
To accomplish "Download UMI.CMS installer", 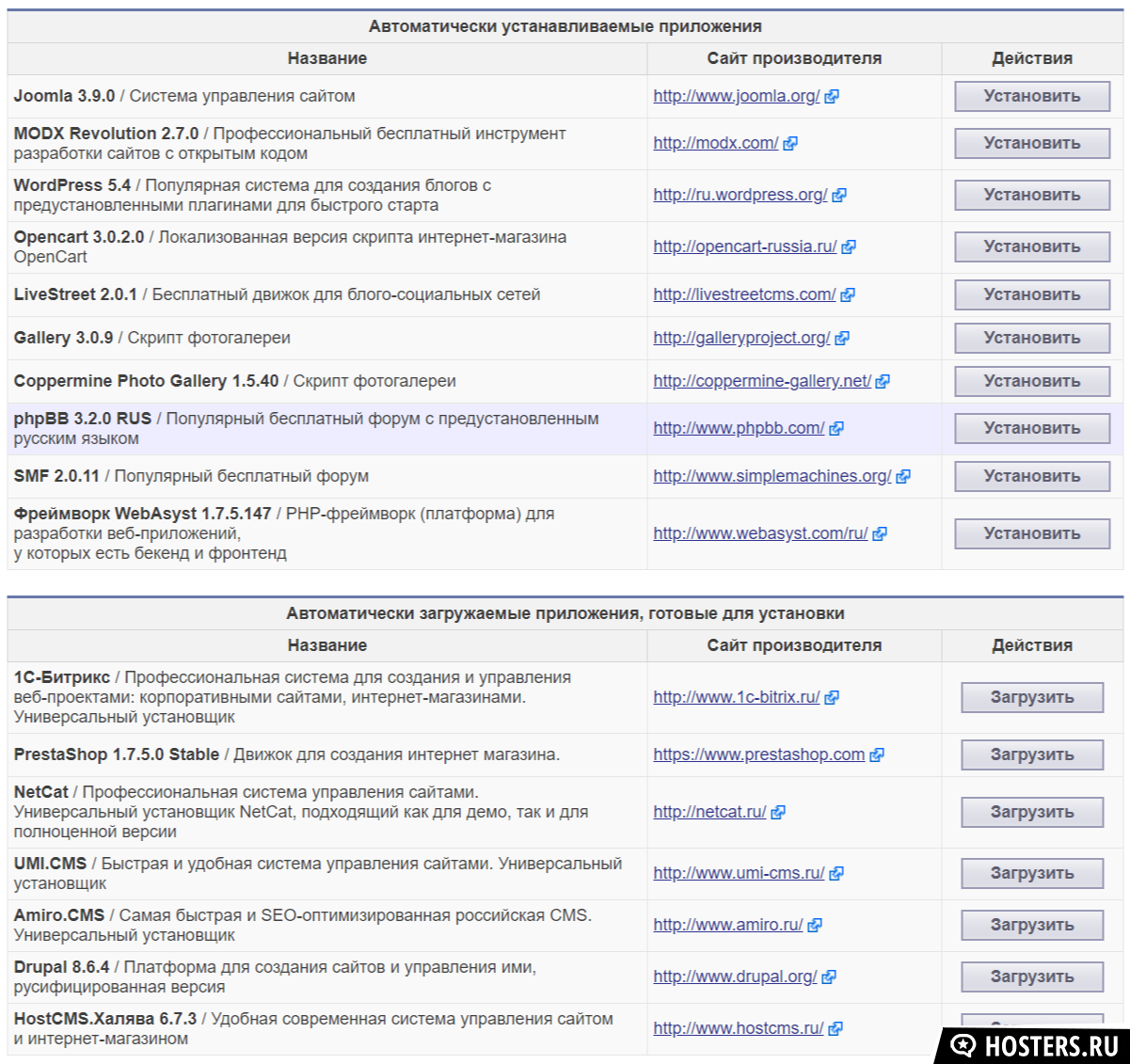I will click(x=1032, y=873).
